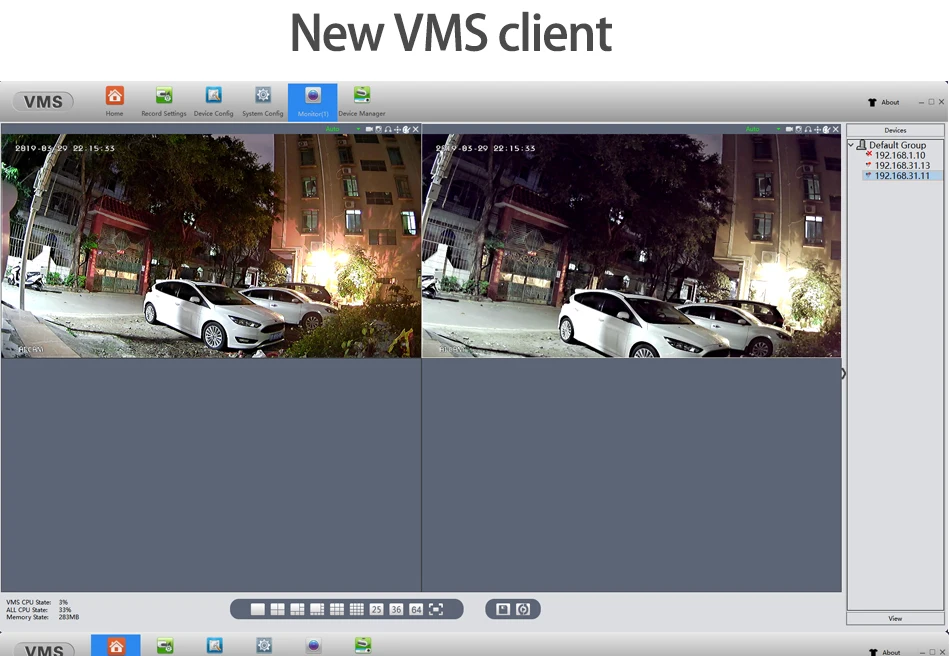Screen dimensions: 950x656
Task: Click Device Manager icon in bottom VMS window
Action: tap(363, 646)
